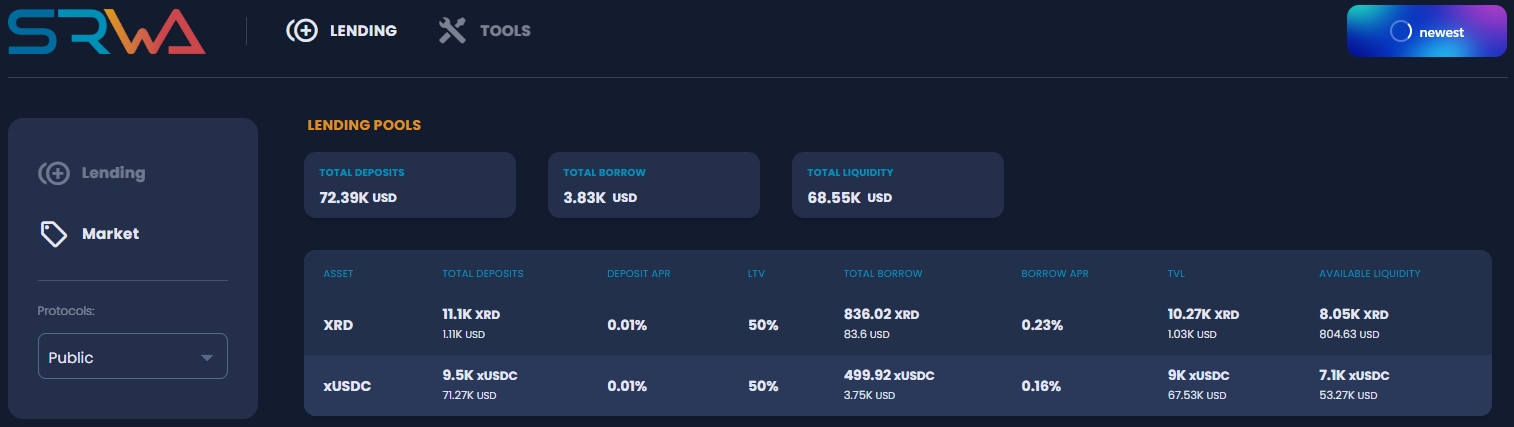
Task: Switch to the TOOLS tab
Action: tap(505, 31)
